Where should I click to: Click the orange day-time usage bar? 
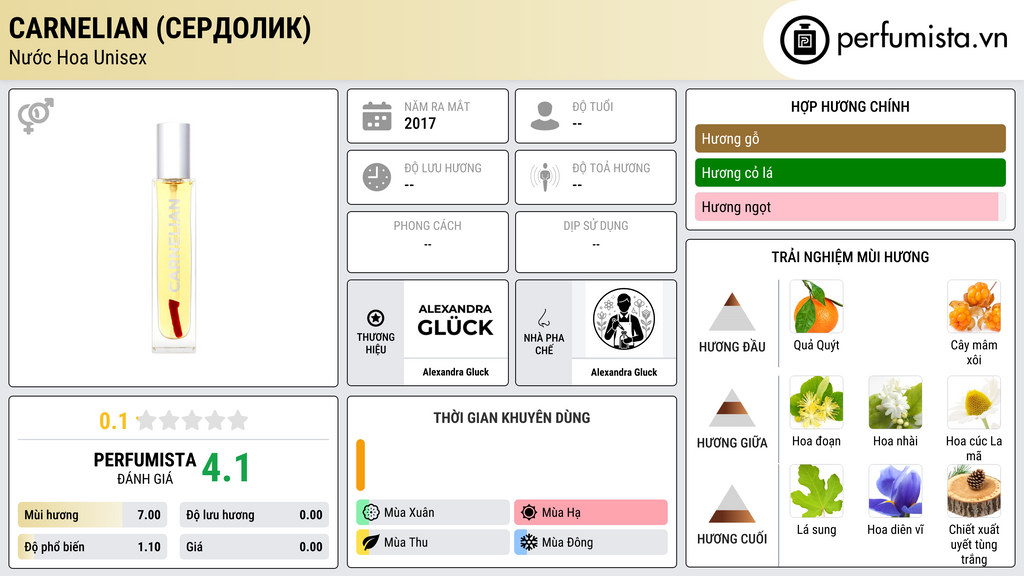[x=360, y=465]
